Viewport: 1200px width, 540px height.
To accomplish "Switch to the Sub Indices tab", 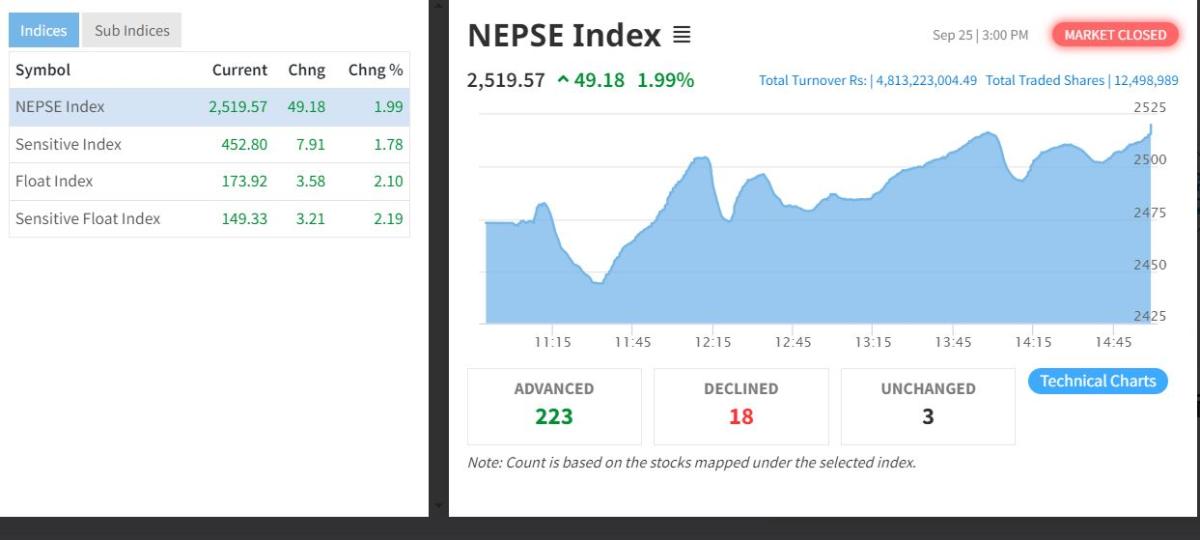I will pos(132,30).
